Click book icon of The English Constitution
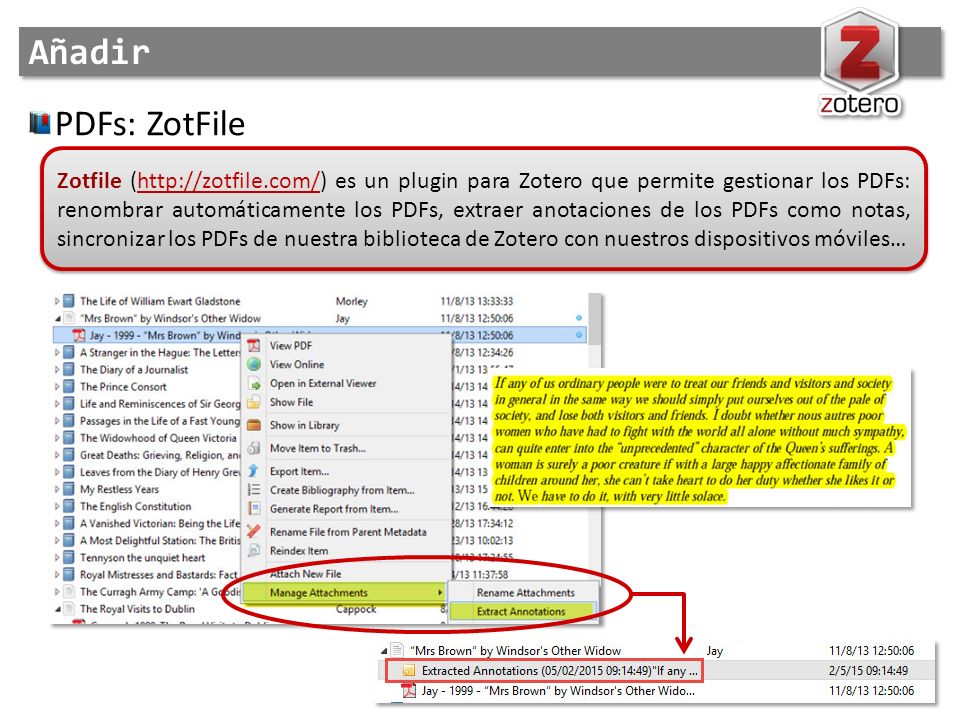 point(69,506)
